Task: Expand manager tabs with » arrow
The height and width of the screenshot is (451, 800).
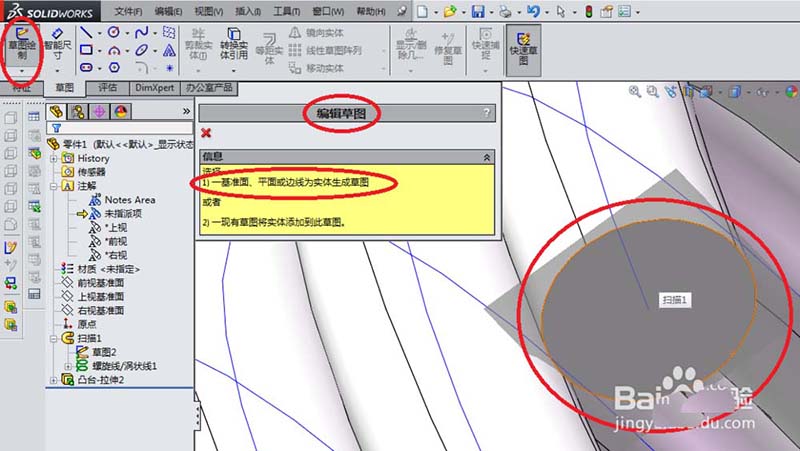Action: [186, 111]
